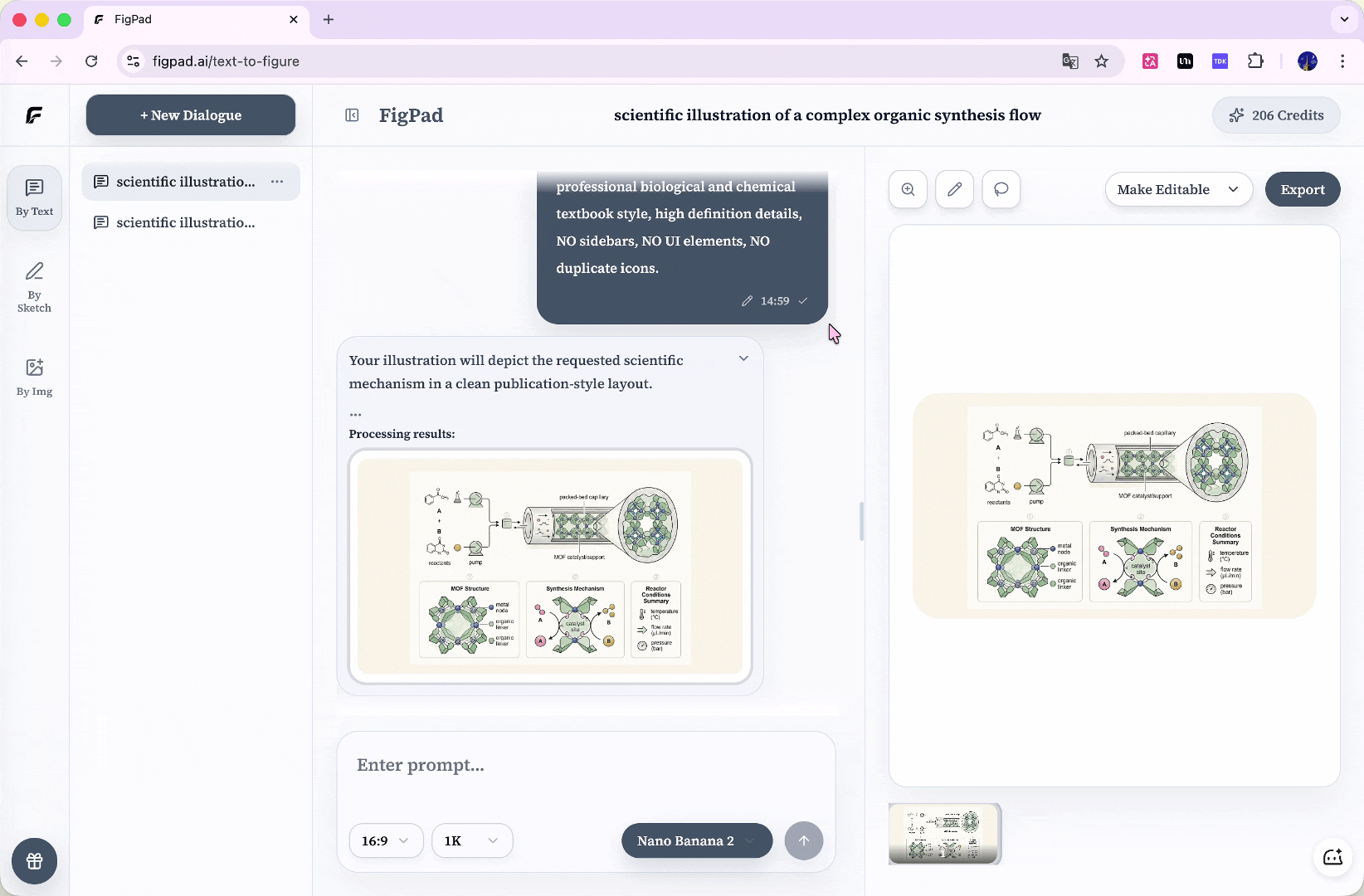Toggle the sidebar collapse icon beside FigPad
This screenshot has width=1364, height=896.
pos(352,115)
